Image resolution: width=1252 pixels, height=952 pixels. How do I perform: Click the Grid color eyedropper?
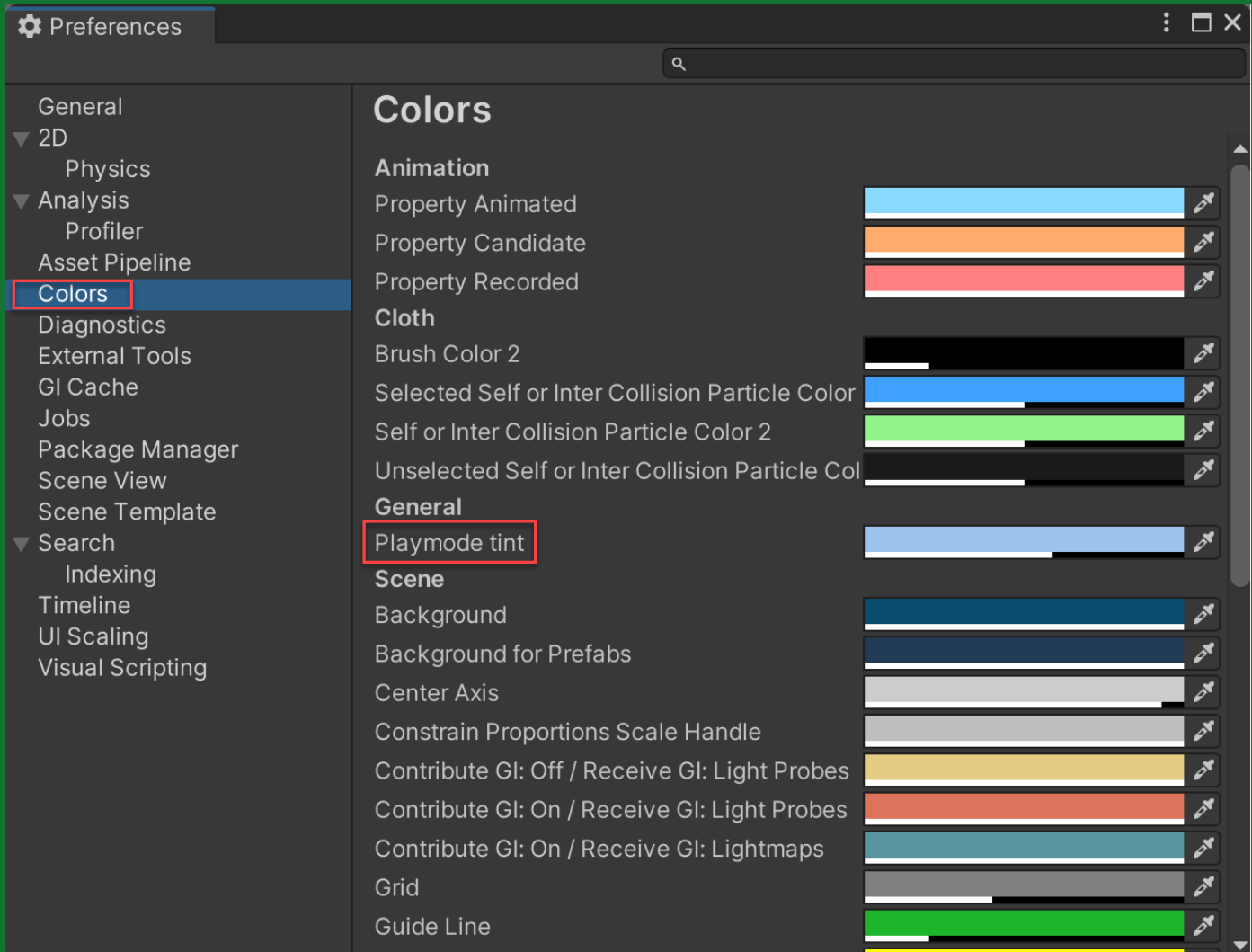coord(1203,887)
